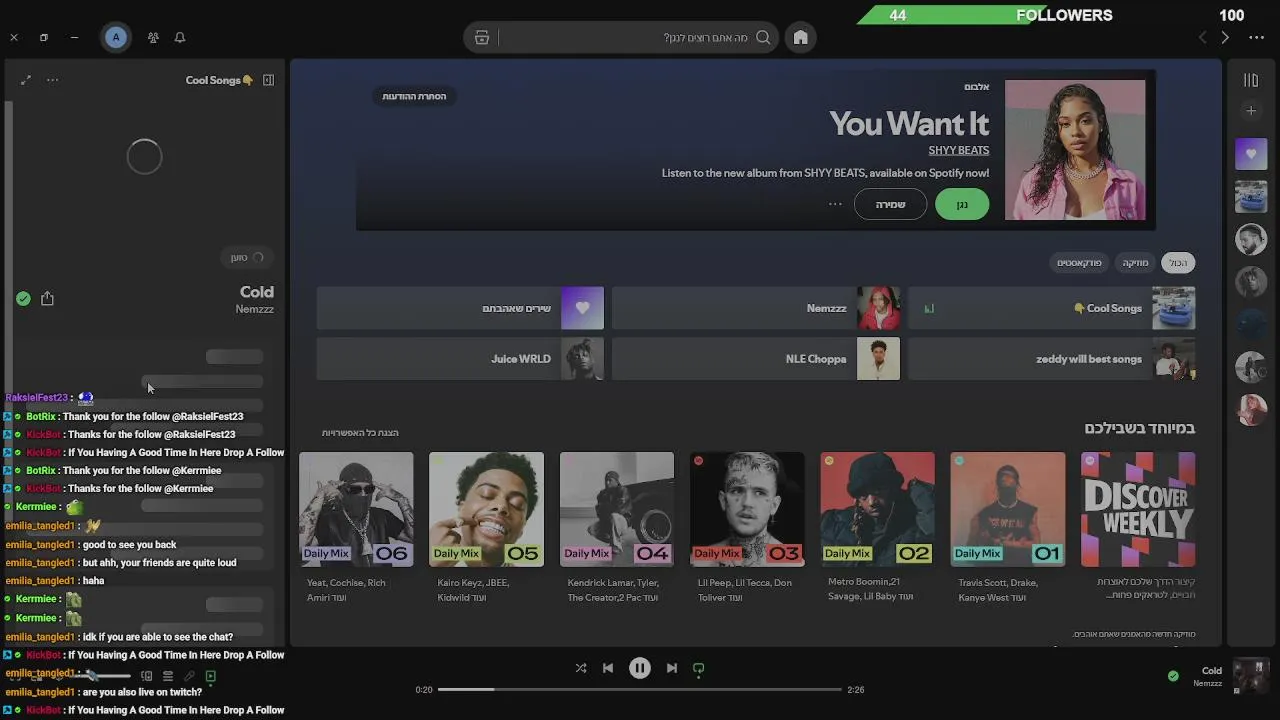Screen dimensions: 1280x720
Task: Click במיוחד בשבילכם section heading
Action: tap(1140, 428)
